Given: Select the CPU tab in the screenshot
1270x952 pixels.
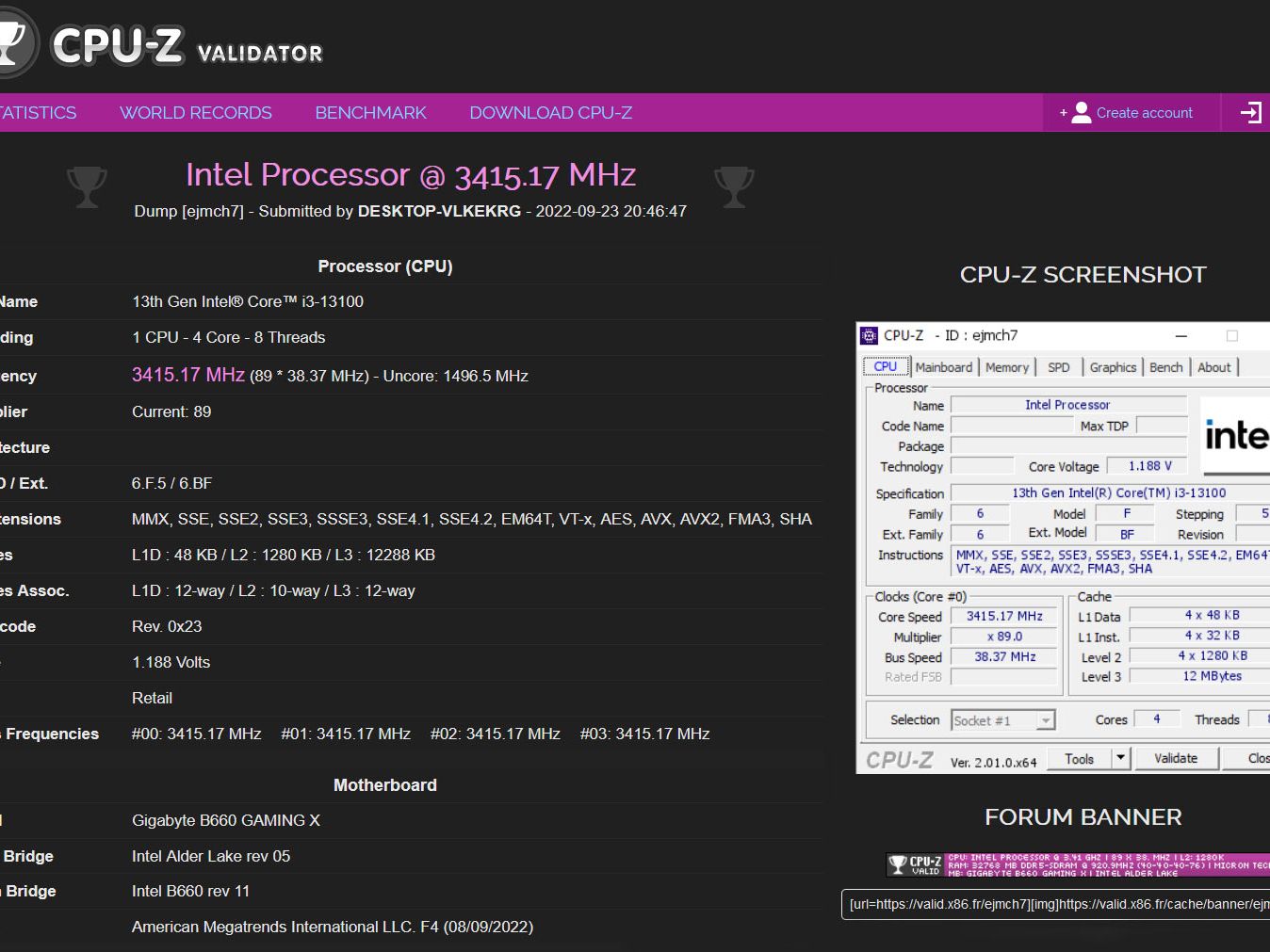Looking at the screenshot, I should [x=886, y=367].
